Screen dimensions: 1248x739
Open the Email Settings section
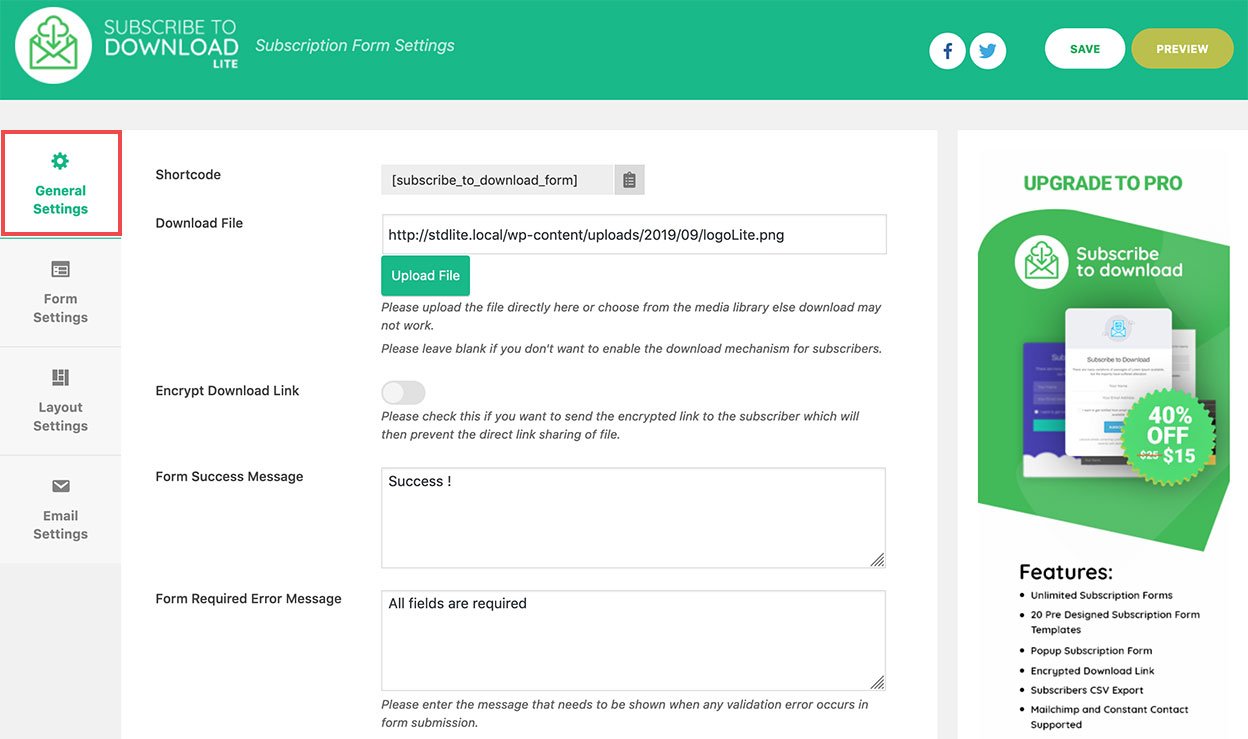(60, 510)
